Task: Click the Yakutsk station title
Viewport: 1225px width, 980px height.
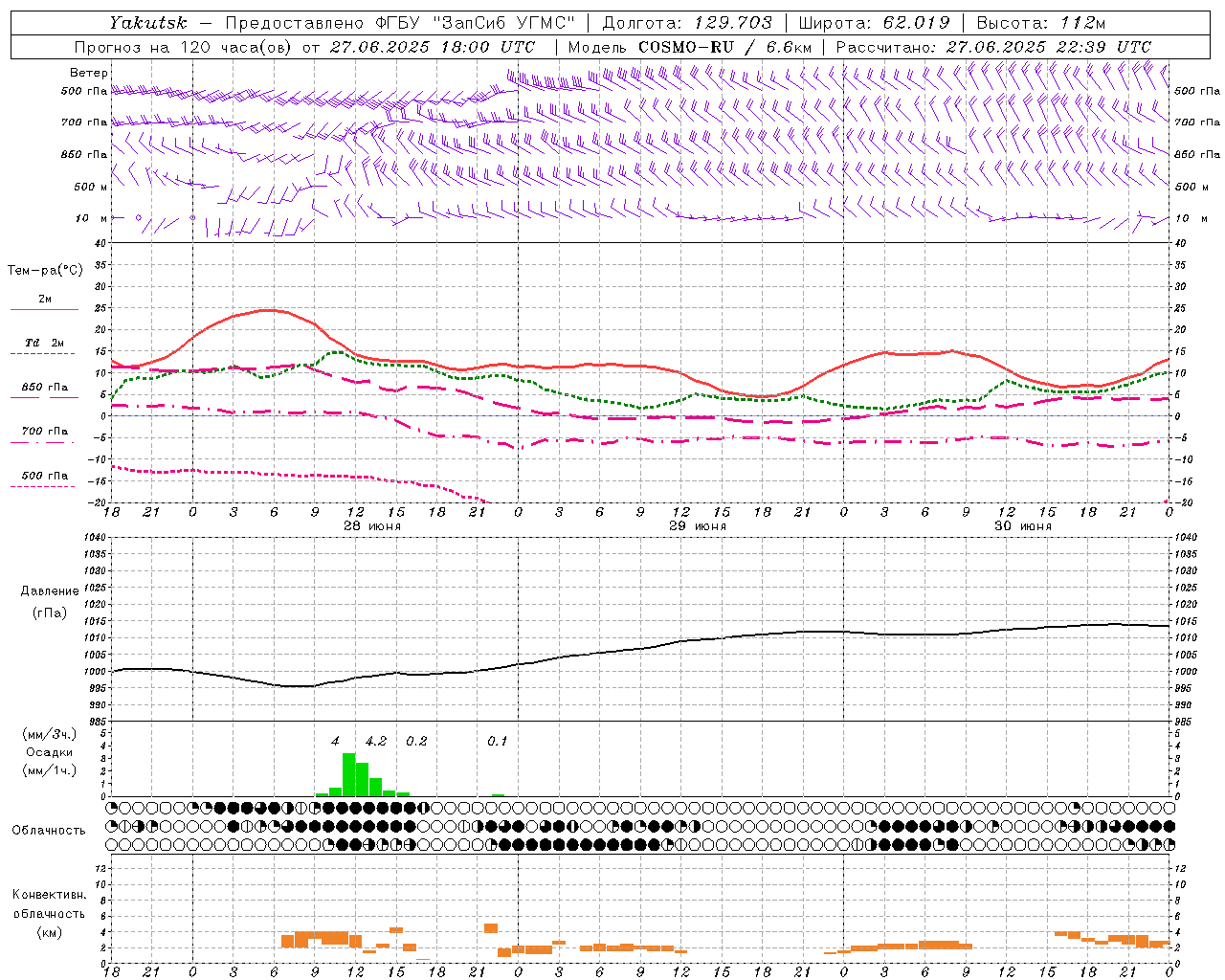Action: tap(148, 23)
